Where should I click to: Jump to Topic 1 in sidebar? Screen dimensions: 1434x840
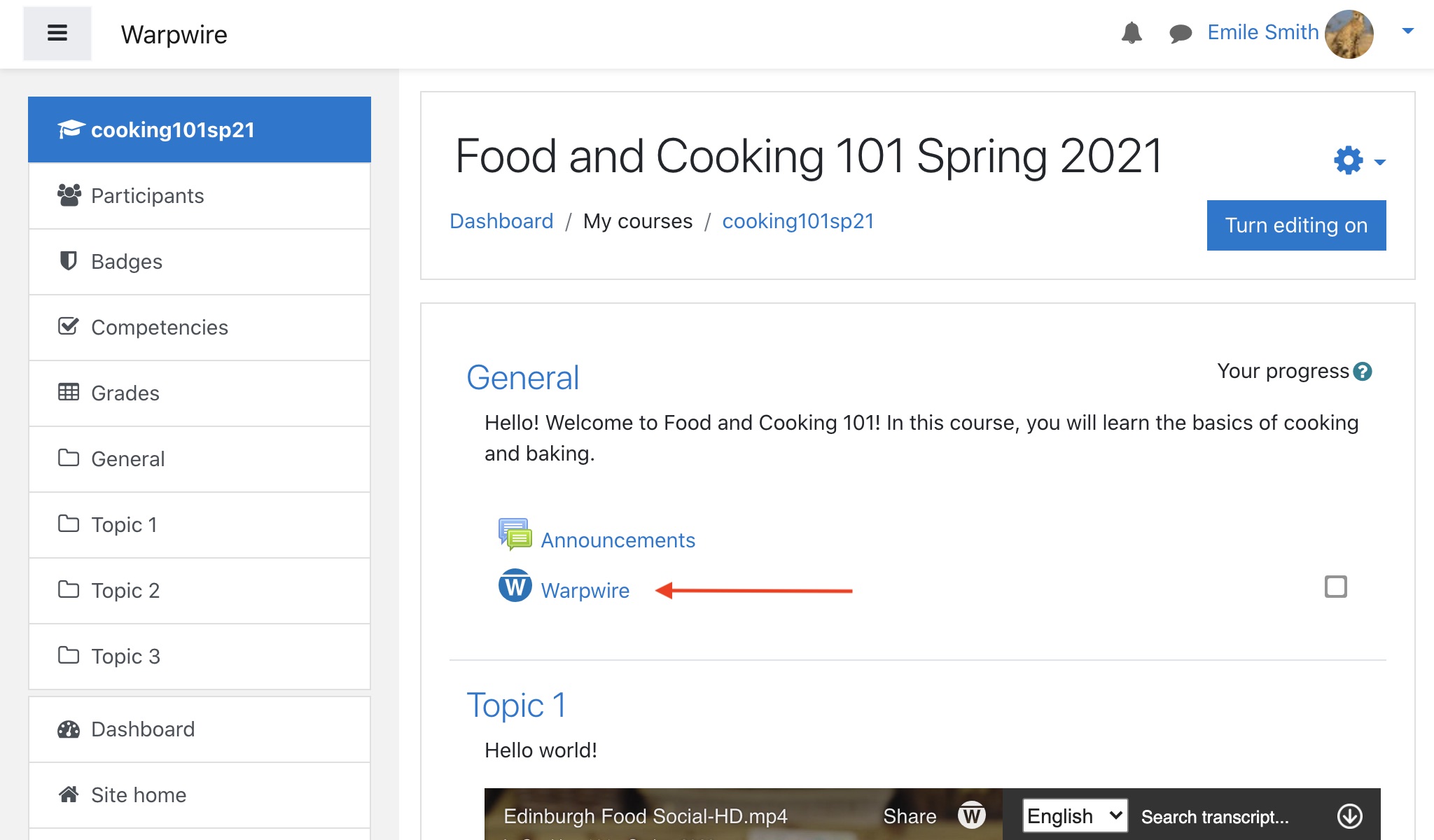coord(200,525)
